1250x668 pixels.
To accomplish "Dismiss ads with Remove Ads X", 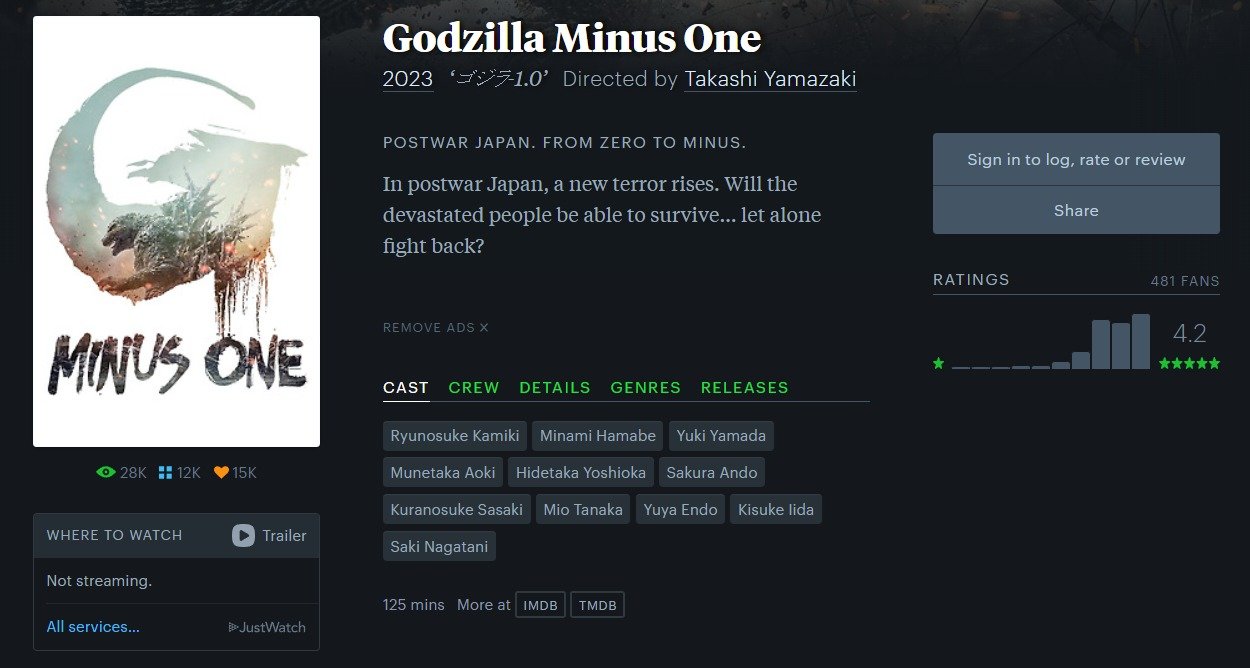I will click(x=436, y=327).
